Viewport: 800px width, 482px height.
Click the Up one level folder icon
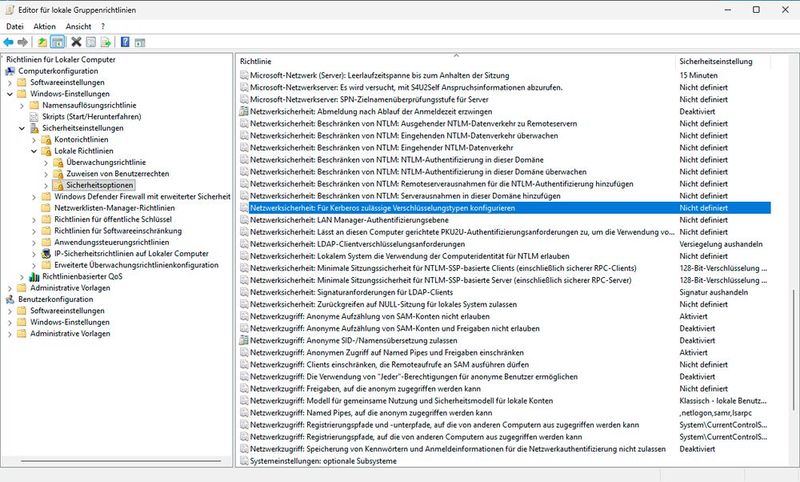(x=42, y=42)
